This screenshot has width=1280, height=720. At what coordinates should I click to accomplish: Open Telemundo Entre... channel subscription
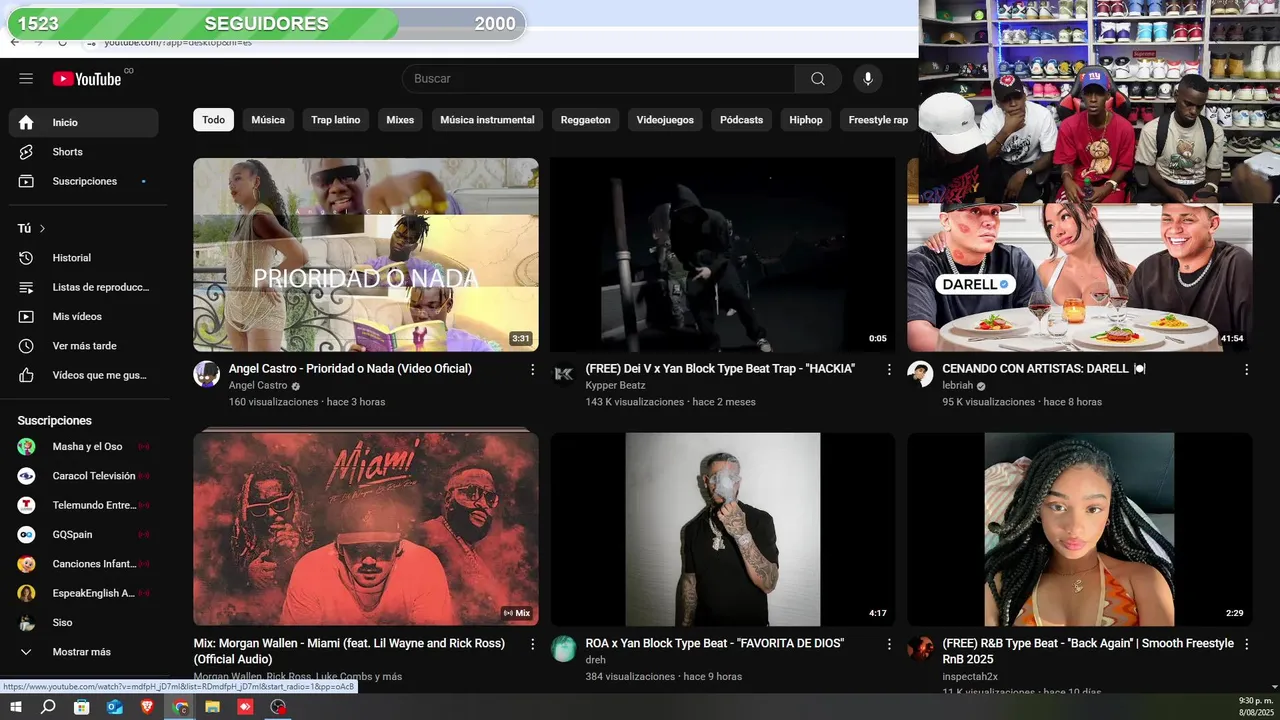click(84, 505)
